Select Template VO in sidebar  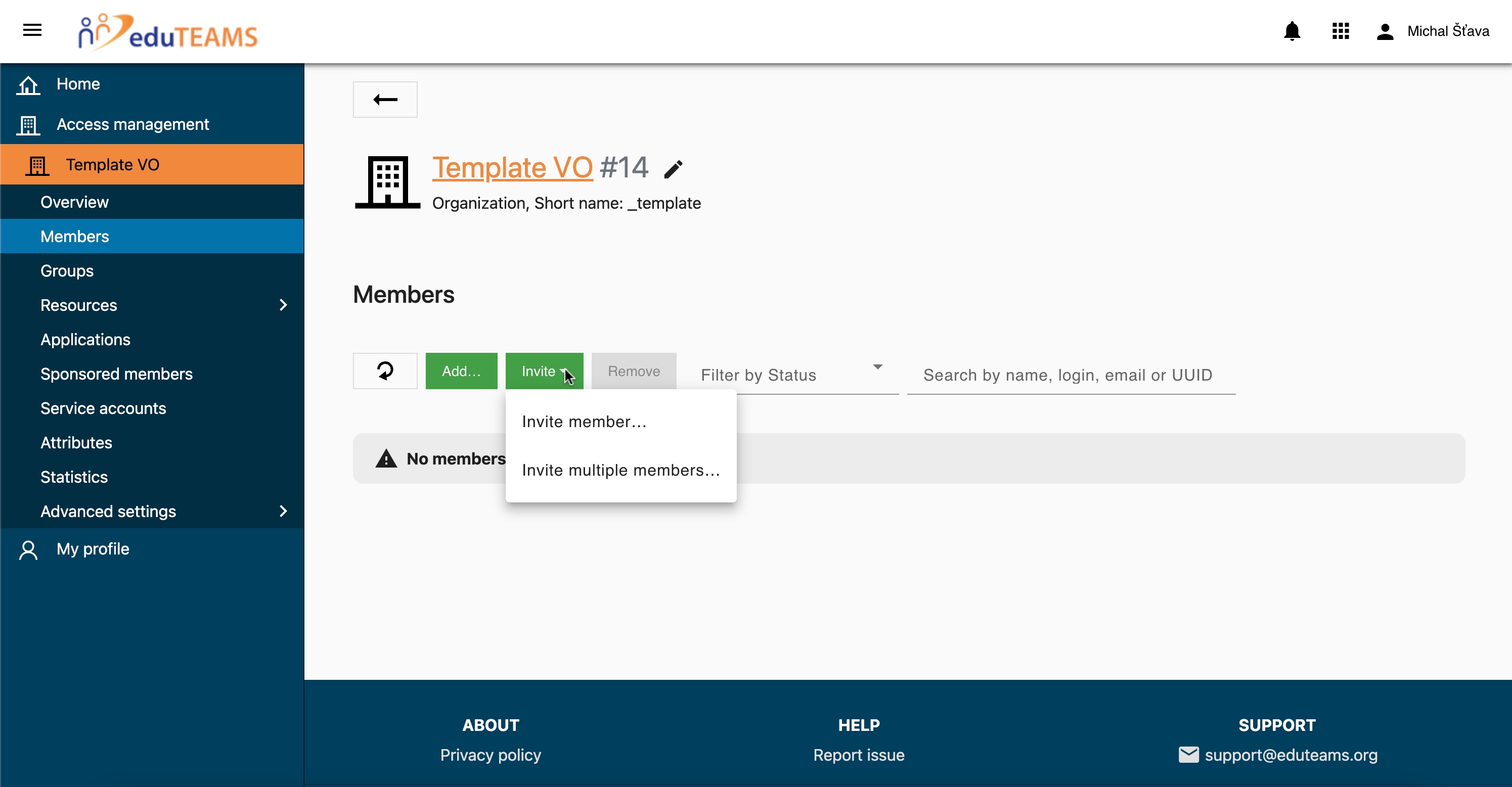click(152, 165)
